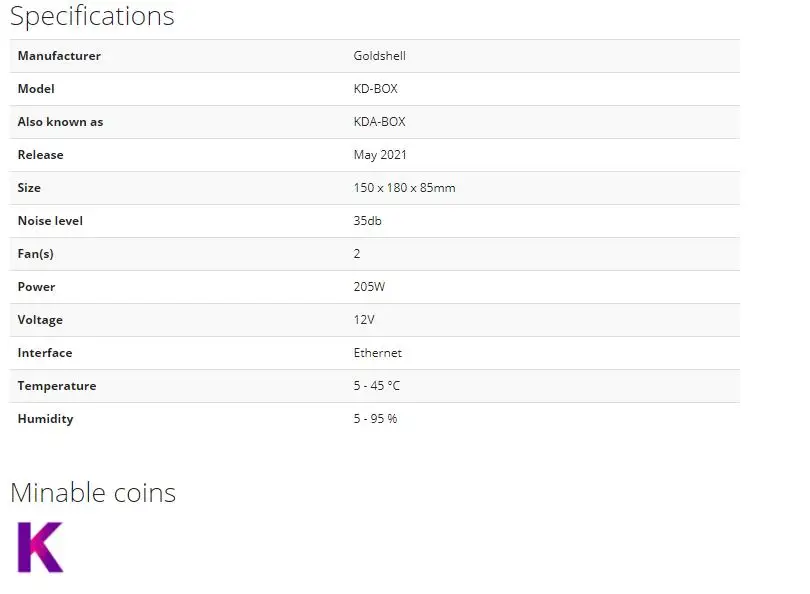Click the Goldshell manufacturer value

(379, 56)
